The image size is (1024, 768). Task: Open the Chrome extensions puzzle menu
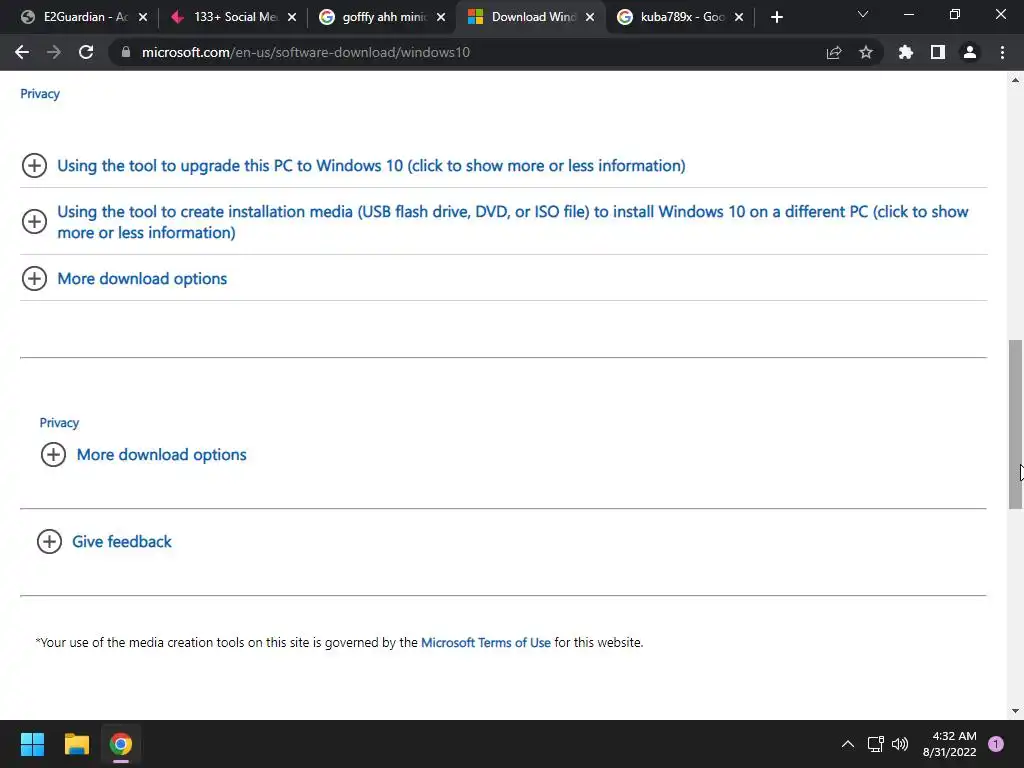[x=905, y=52]
